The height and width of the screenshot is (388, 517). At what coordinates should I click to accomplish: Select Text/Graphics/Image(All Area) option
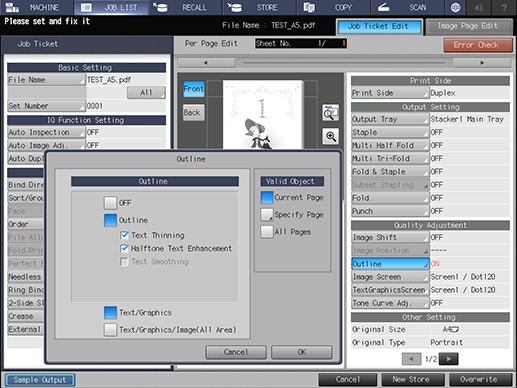point(110,330)
